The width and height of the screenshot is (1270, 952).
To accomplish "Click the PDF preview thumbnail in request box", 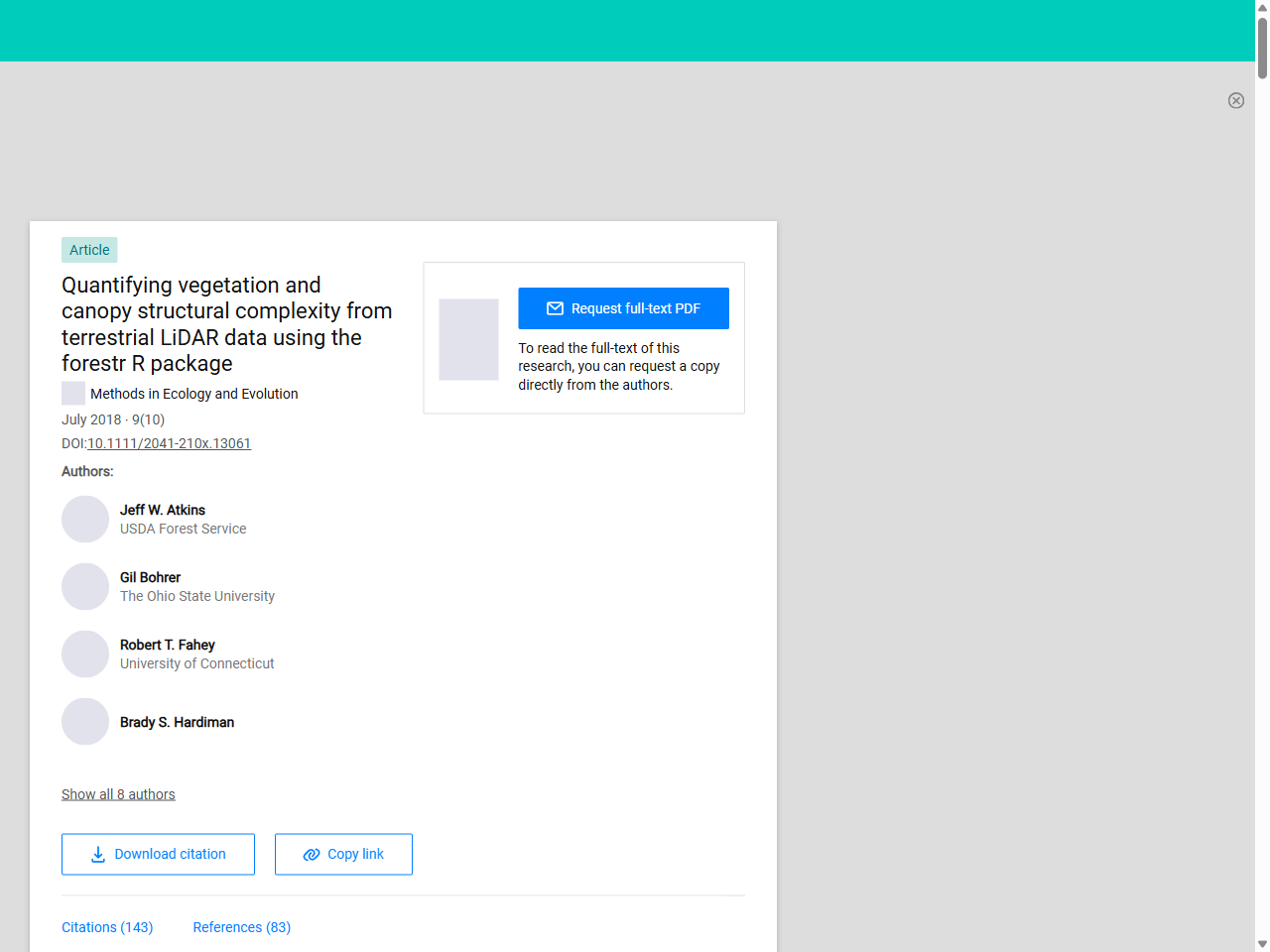I will point(468,339).
